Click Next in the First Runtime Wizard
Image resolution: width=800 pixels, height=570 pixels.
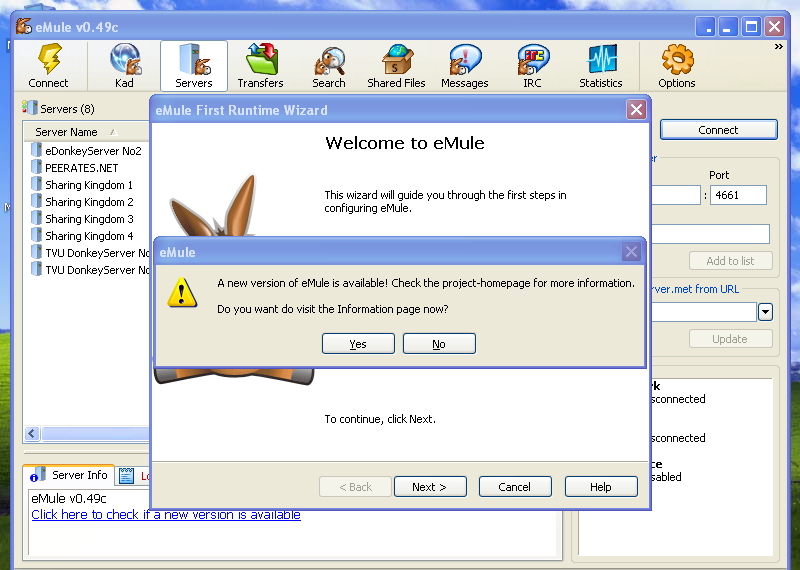pyautogui.click(x=430, y=486)
